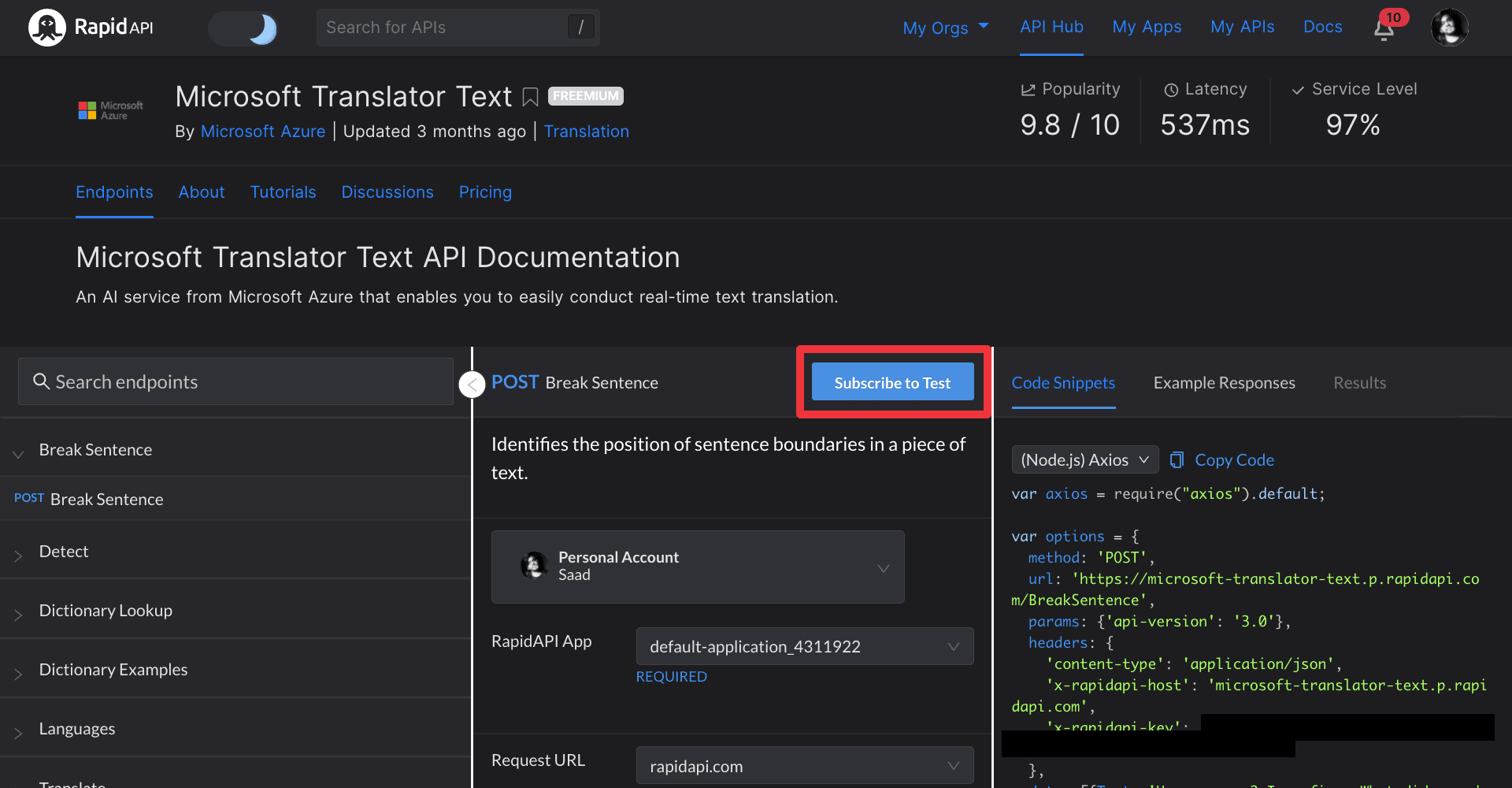1512x788 pixels.
Task: Open the user profile avatar menu
Action: 1449,28
